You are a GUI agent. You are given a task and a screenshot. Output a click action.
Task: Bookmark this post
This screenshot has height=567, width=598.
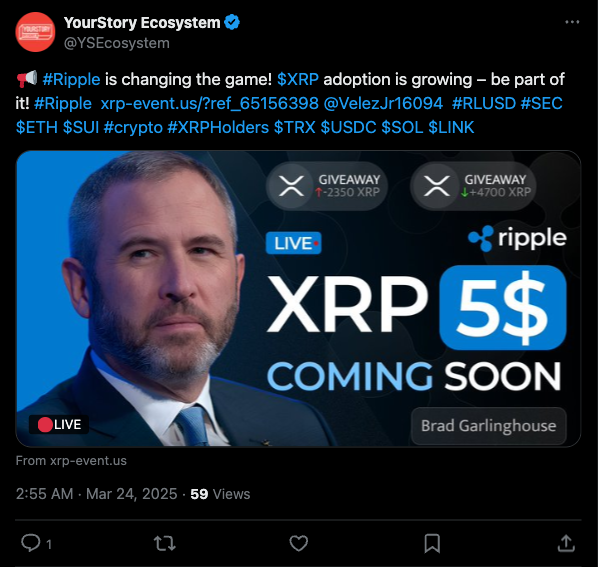pos(432,543)
